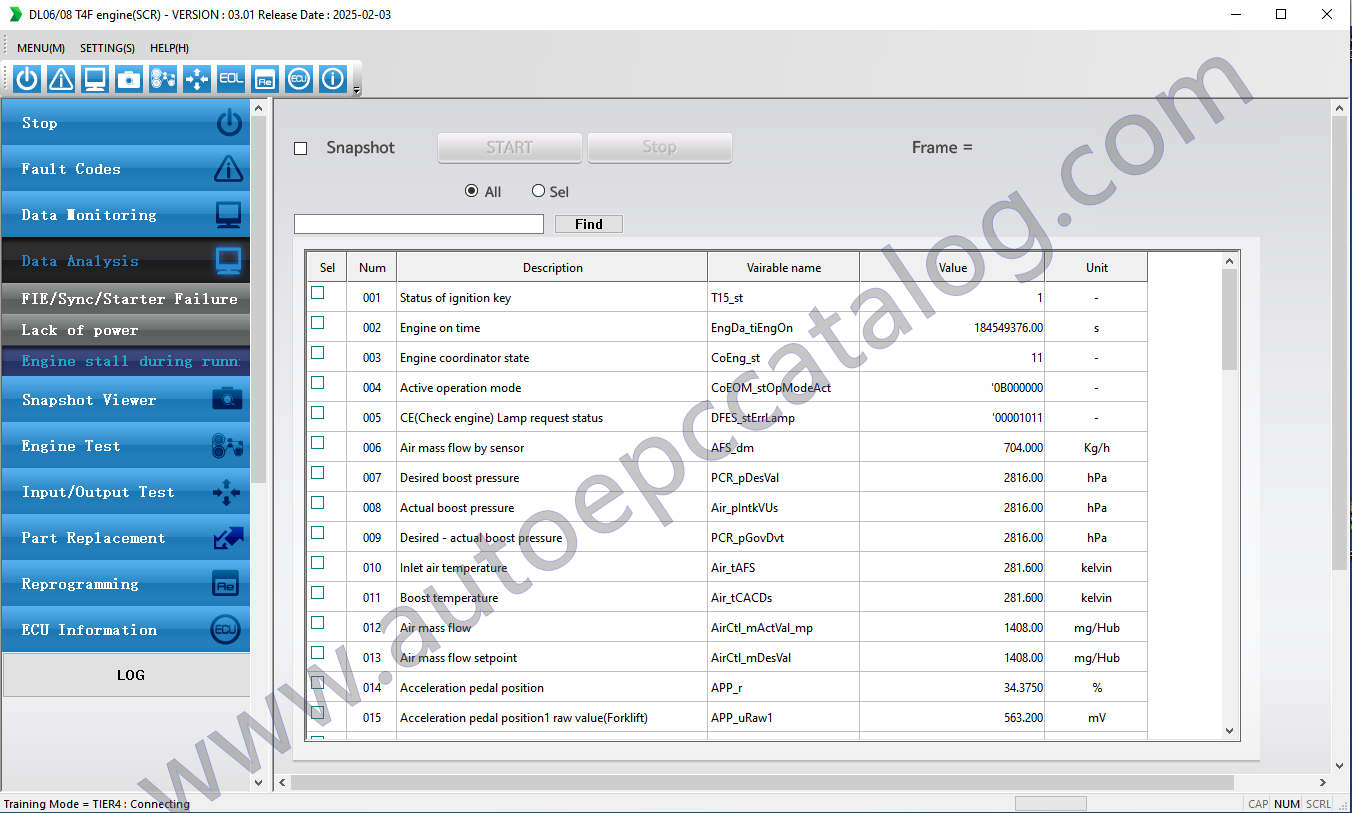Image resolution: width=1352 pixels, height=813 pixels.
Task: Select the Input/Output Test arrows toolbar icon
Action: coord(197,79)
